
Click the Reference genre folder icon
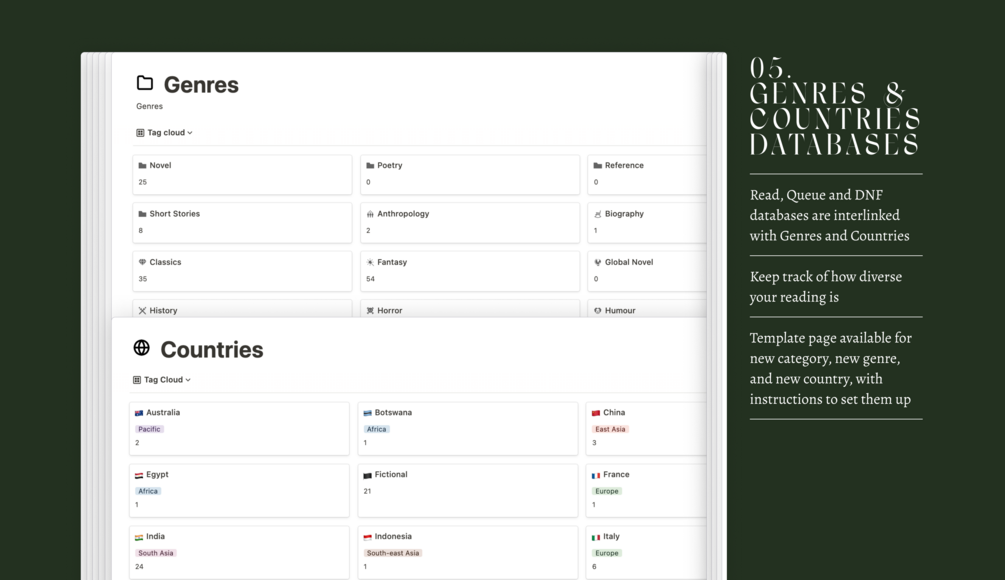(597, 165)
